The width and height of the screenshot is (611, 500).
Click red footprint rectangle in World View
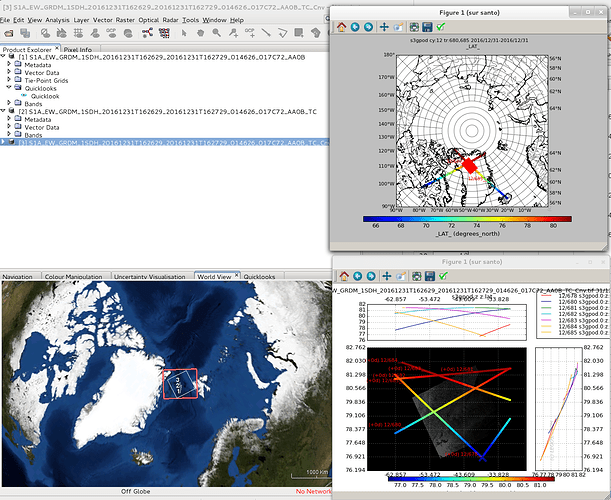coord(180,383)
